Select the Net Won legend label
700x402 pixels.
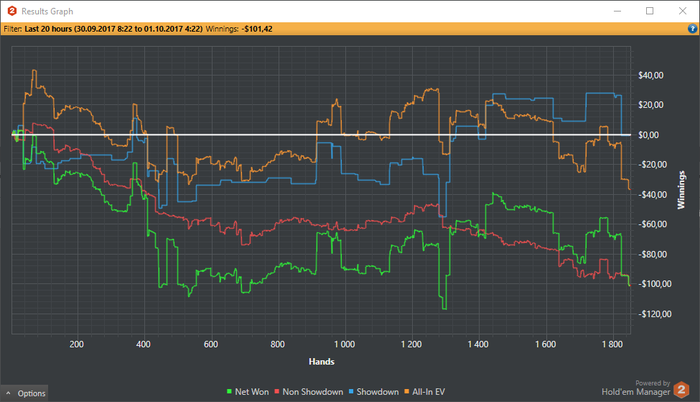click(252, 392)
